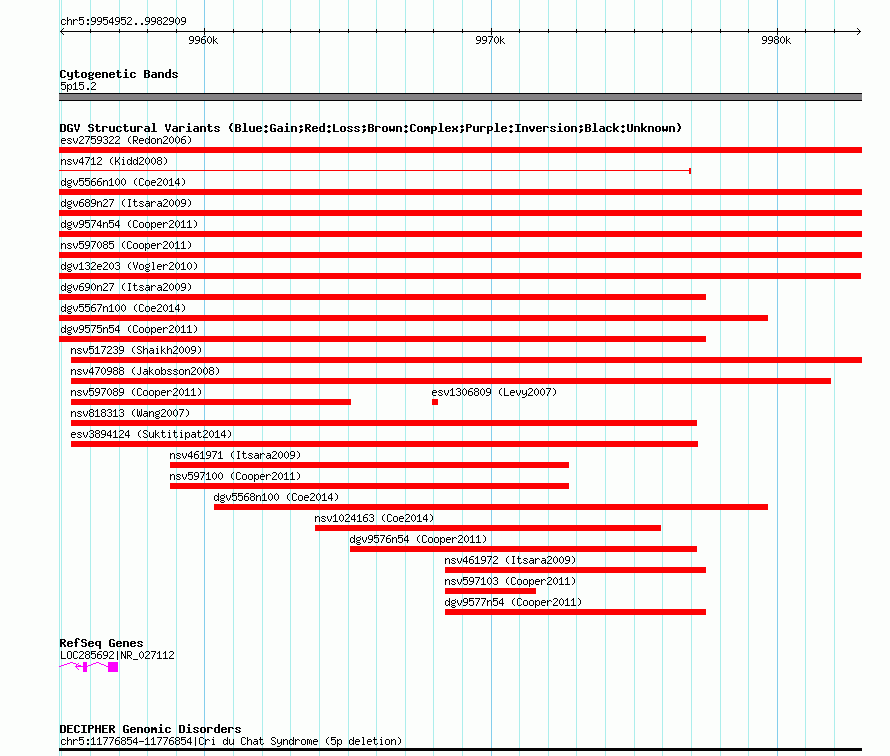Click the dgv9576n54 (Cooper2011) label
890x756 pixels.
tap(418, 539)
